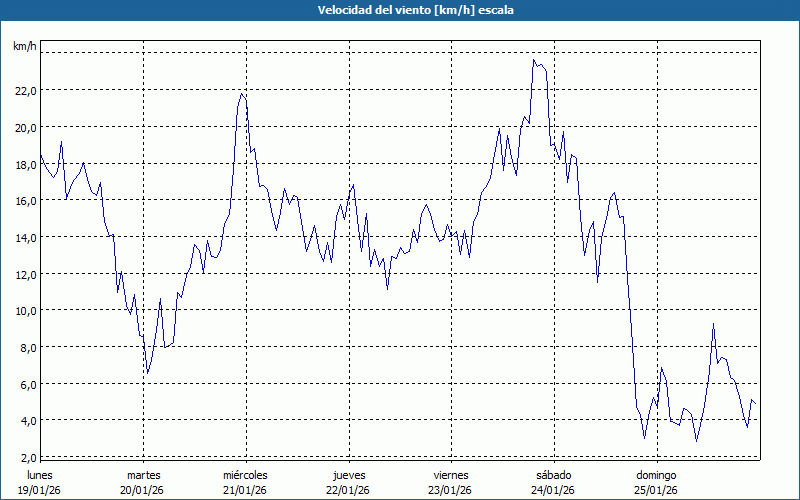Screen dimensions: 800x500
Task: Click the 'domingo' day label
Action: (657, 475)
